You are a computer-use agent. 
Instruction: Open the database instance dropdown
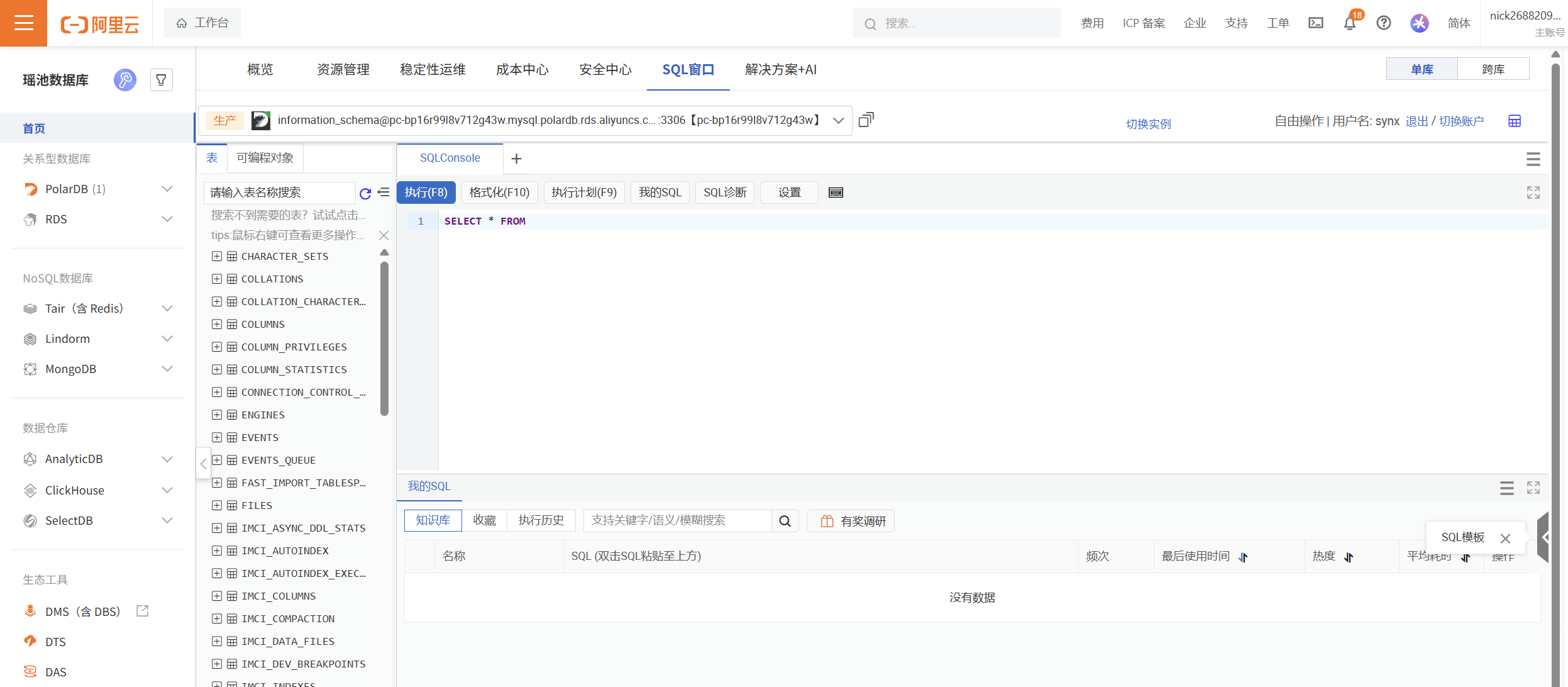point(839,120)
